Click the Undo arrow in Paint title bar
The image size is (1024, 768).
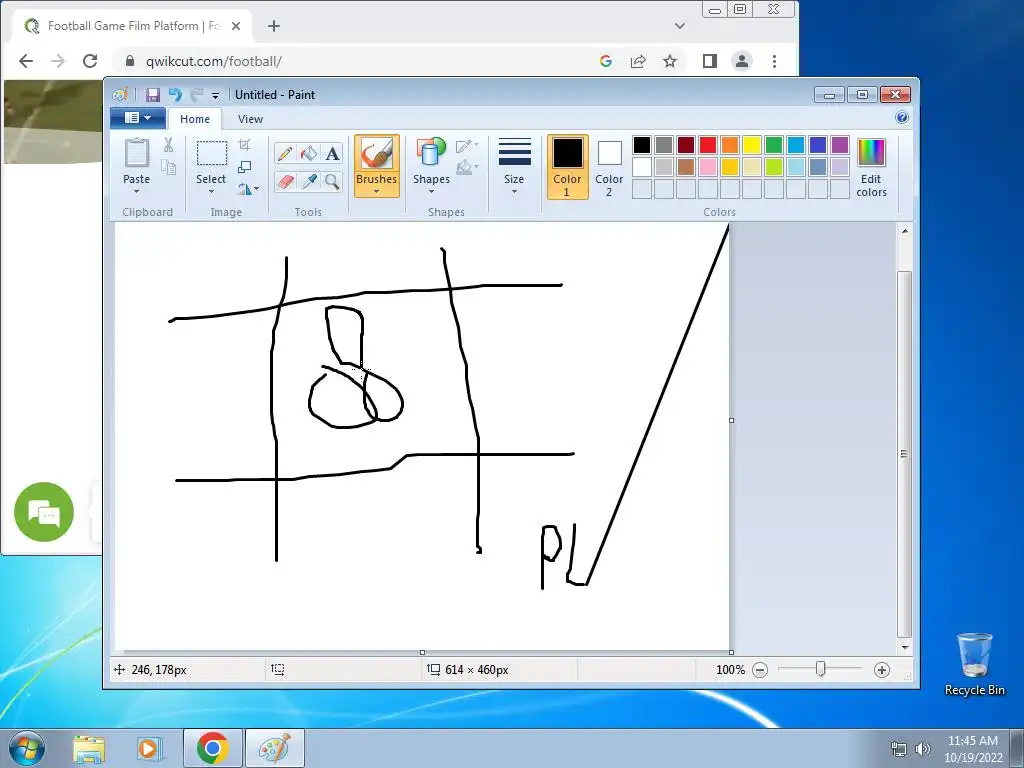pyautogui.click(x=174, y=95)
